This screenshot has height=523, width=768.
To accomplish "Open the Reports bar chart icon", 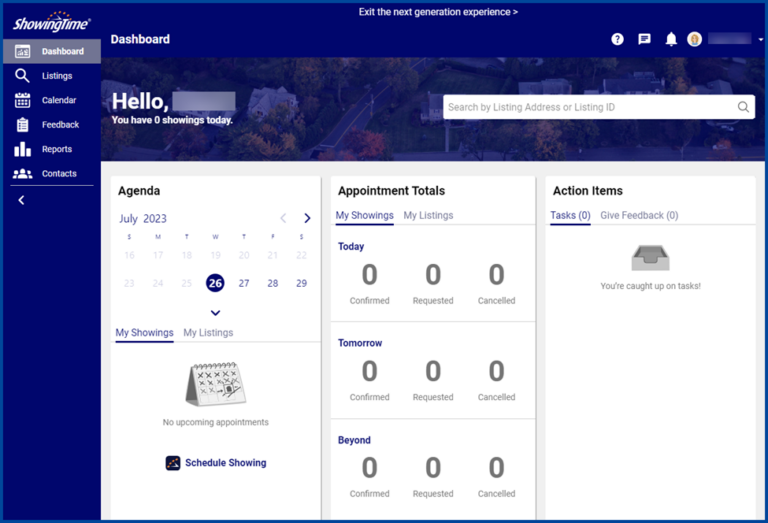I will pyautogui.click(x=22, y=149).
